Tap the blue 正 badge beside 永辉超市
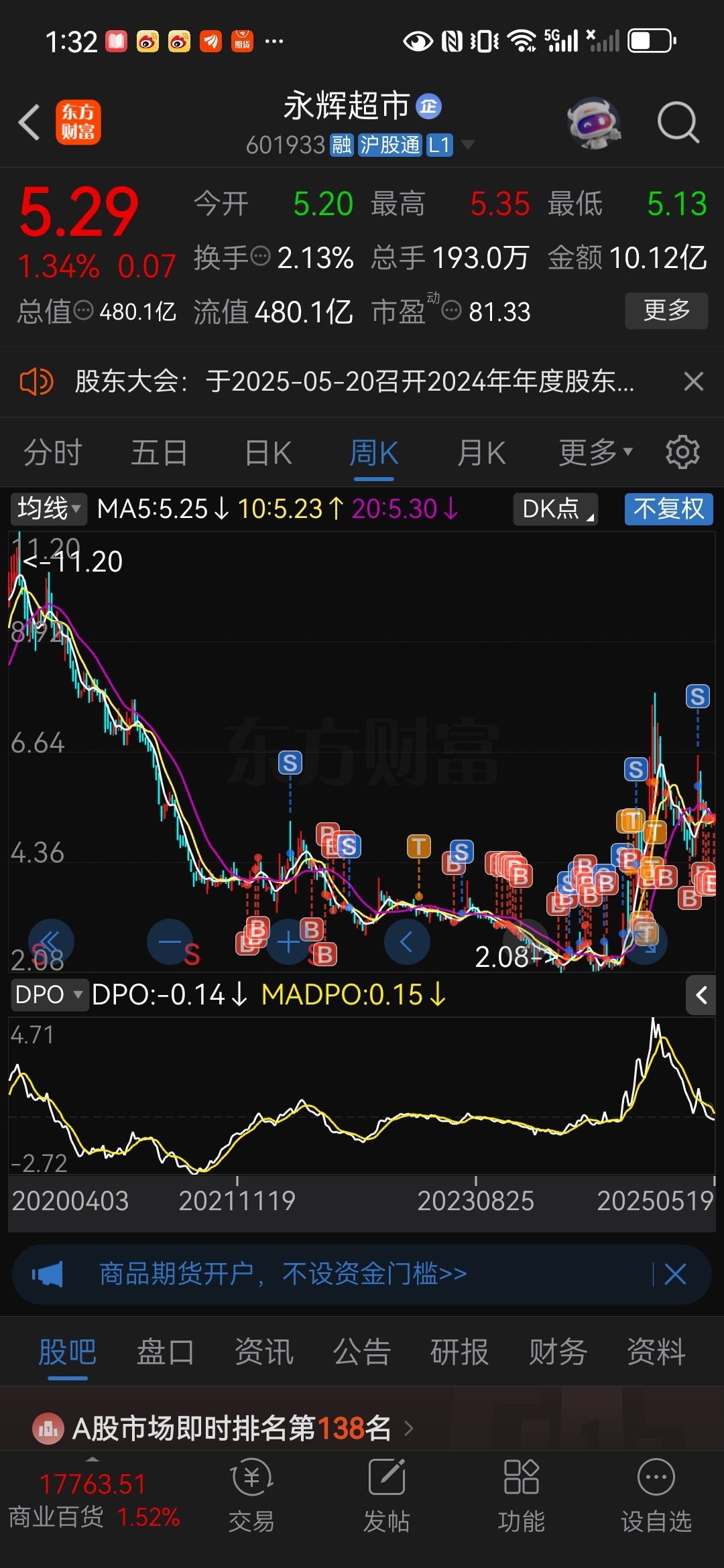 click(x=429, y=107)
